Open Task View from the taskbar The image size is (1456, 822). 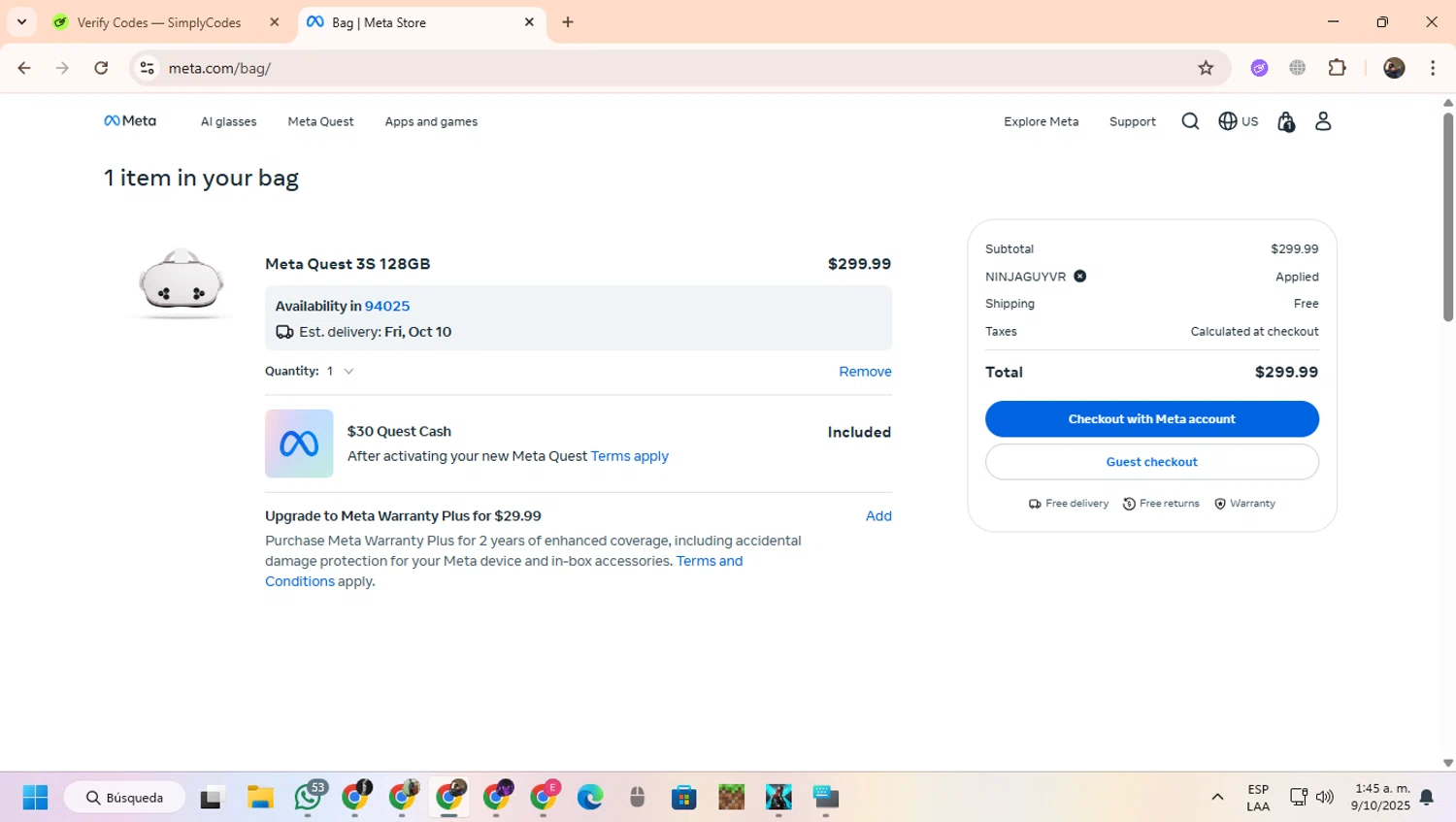pos(211,798)
